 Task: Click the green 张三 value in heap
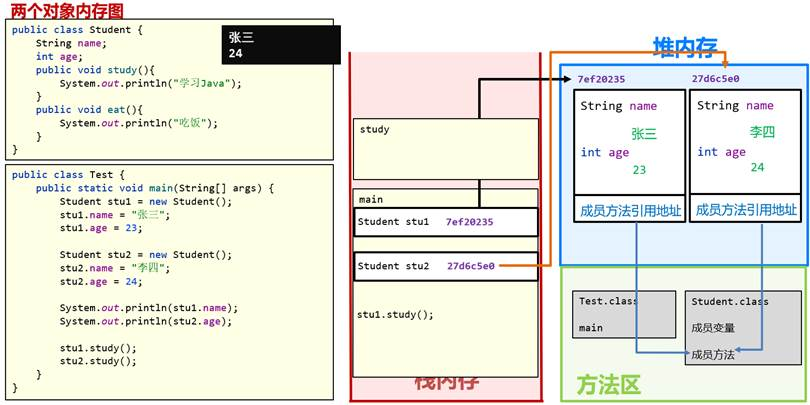click(x=644, y=134)
